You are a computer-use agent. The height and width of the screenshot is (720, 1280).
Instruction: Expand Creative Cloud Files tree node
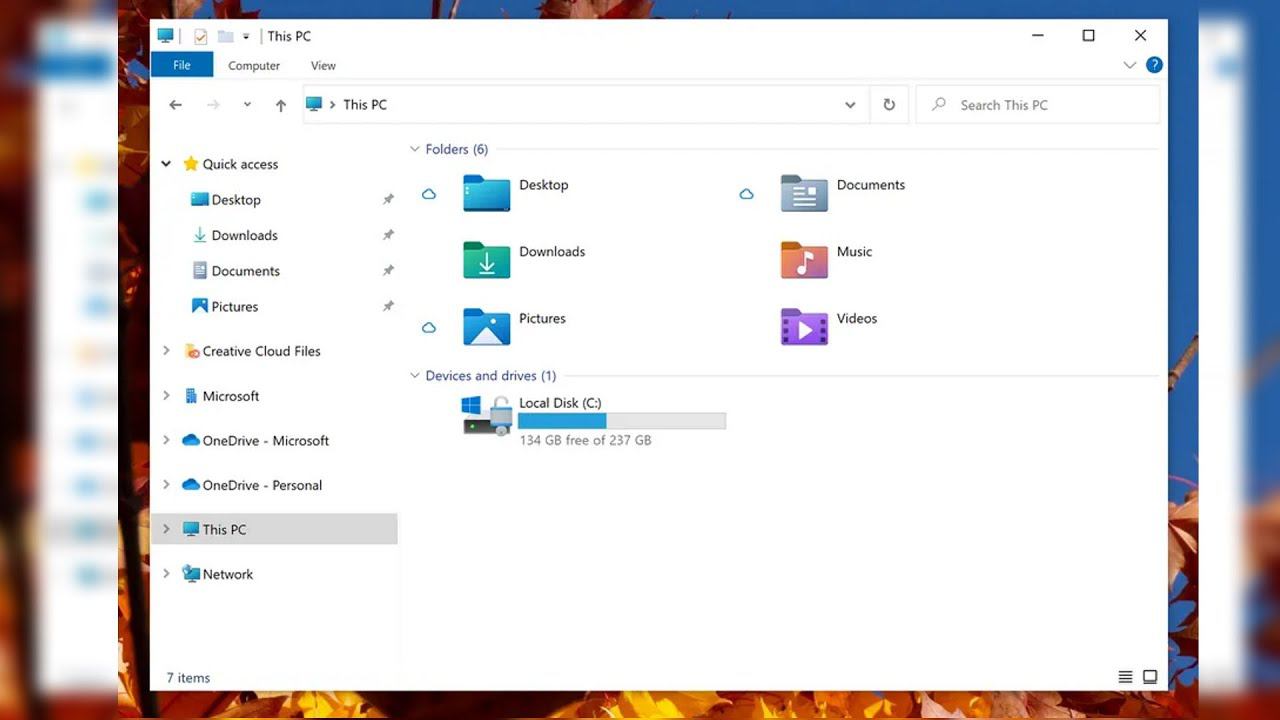coord(166,351)
